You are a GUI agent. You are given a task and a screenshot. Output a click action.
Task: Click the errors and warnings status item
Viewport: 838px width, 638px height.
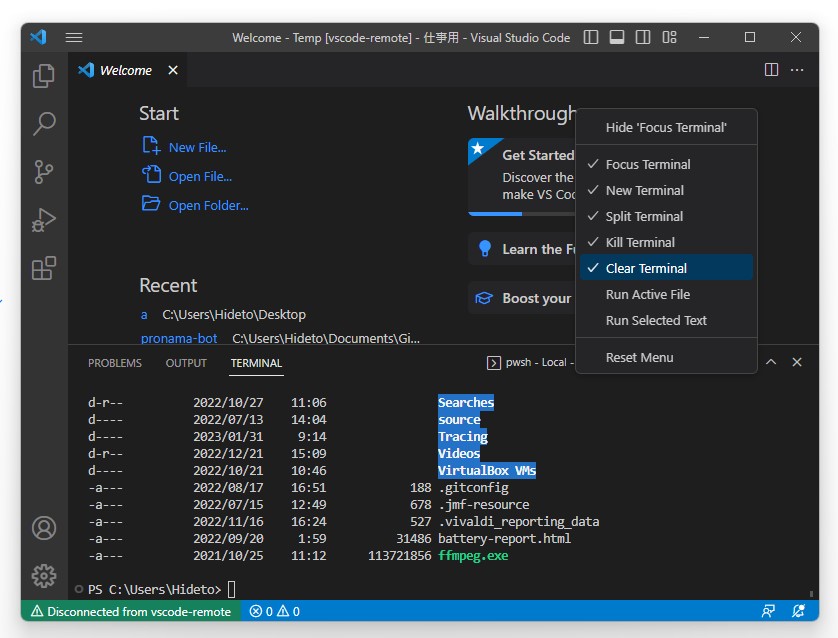click(x=275, y=611)
